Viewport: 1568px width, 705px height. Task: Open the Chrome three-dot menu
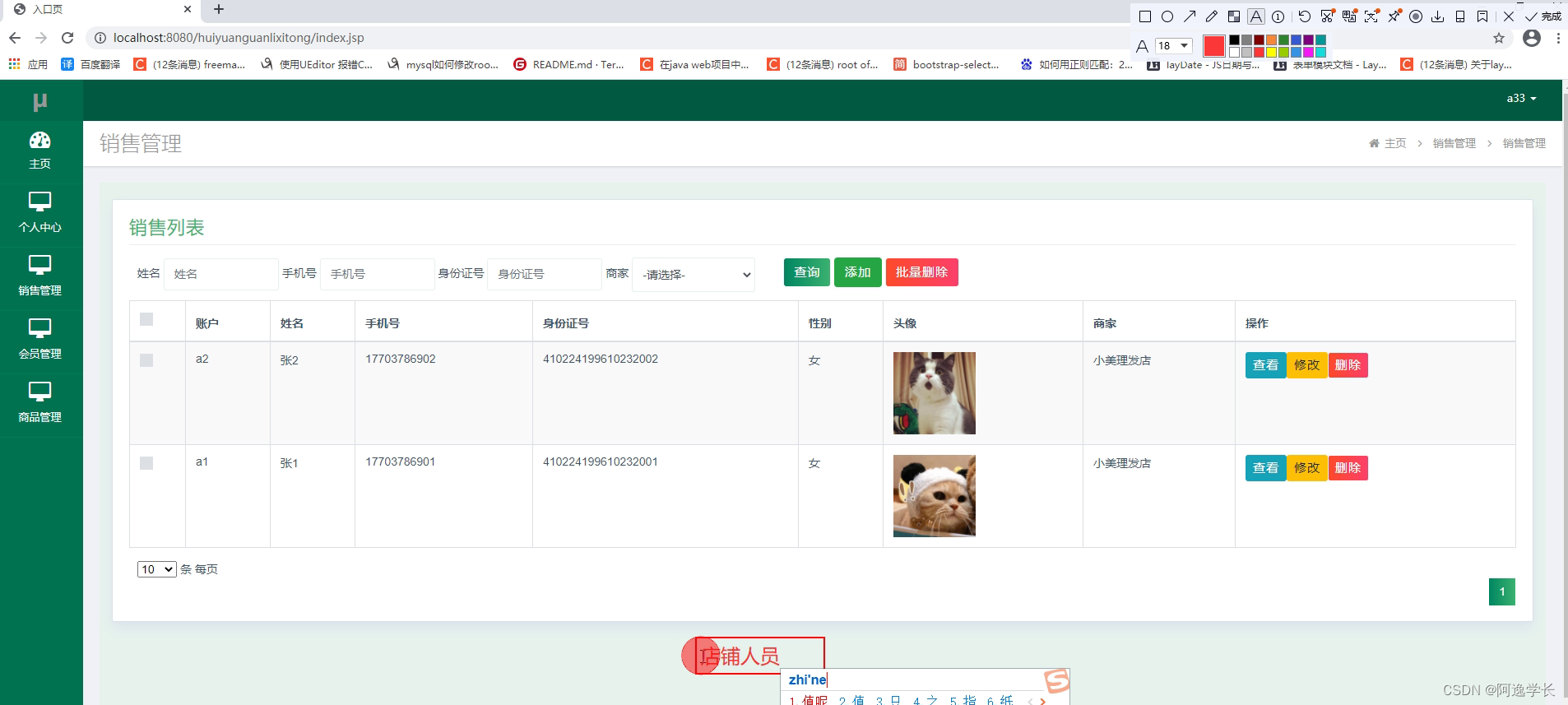pos(1558,38)
